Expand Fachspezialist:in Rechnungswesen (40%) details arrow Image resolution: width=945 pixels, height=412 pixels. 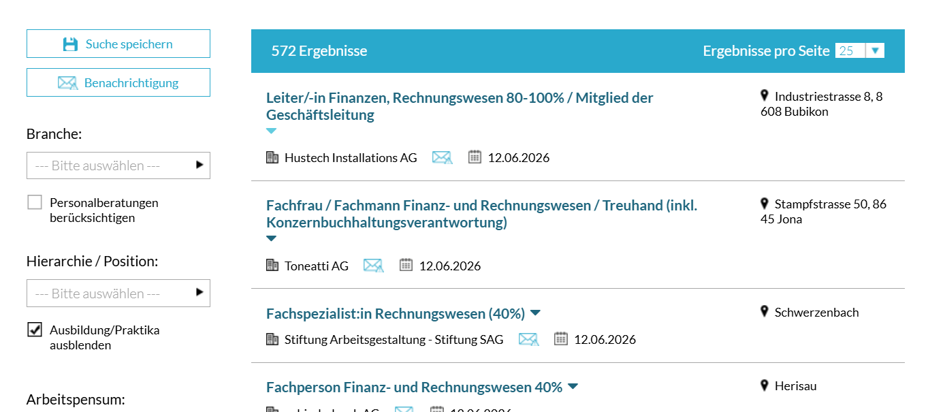pos(535,313)
